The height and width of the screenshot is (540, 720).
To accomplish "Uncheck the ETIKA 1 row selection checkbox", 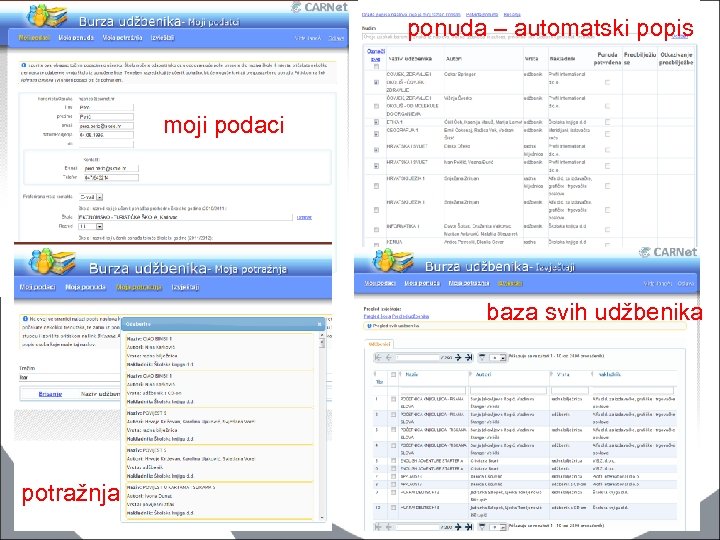I will click(377, 123).
